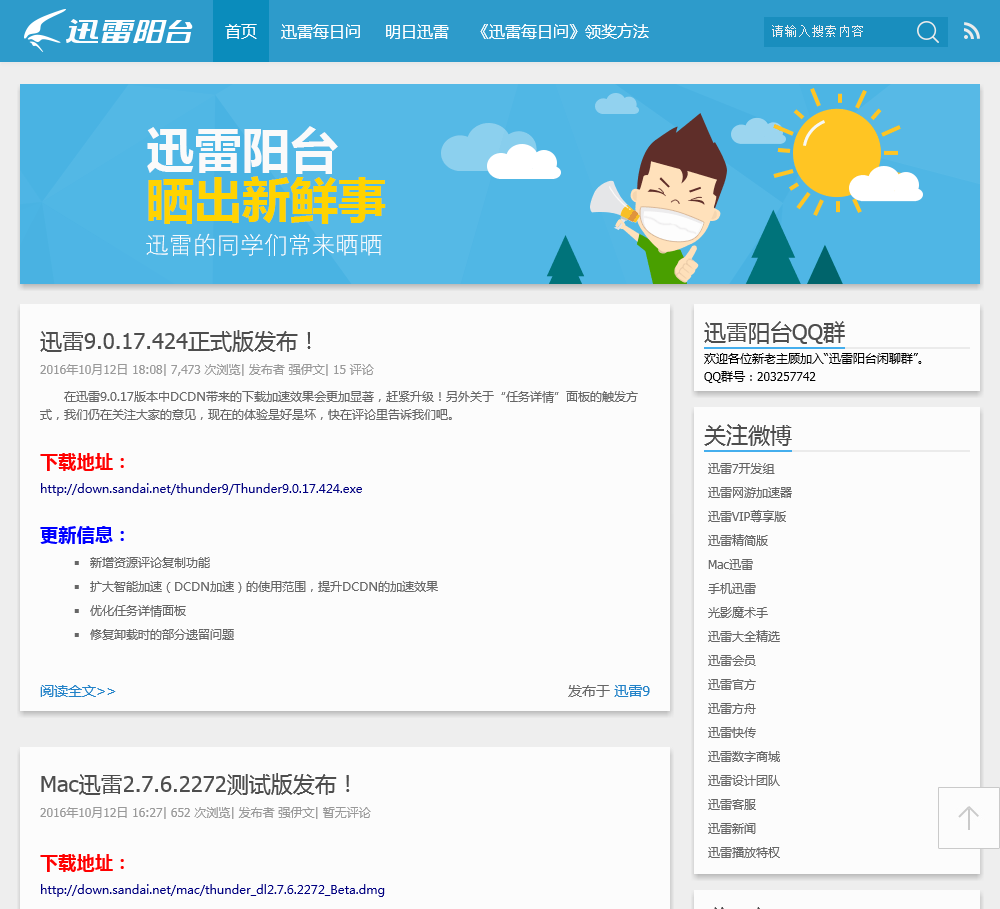Screen dimensions: 1000x909
Task: Open 迅雷网游加速器 weibo link
Action: pos(749,492)
